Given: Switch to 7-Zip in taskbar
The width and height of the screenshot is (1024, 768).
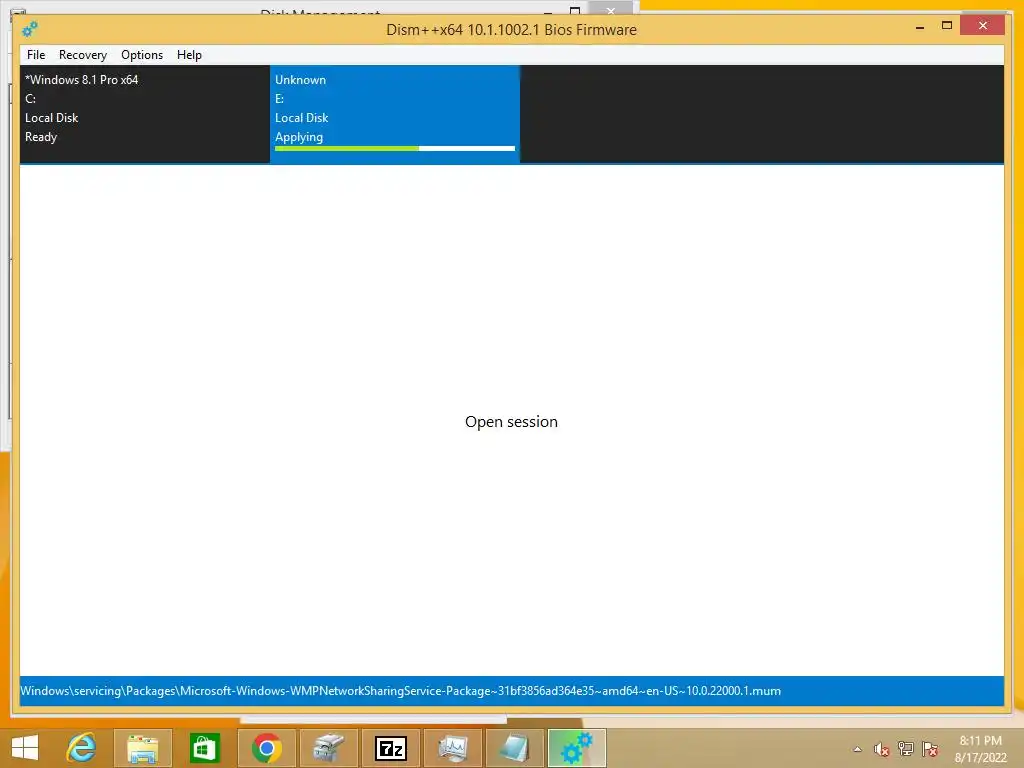Looking at the screenshot, I should pyautogui.click(x=391, y=748).
